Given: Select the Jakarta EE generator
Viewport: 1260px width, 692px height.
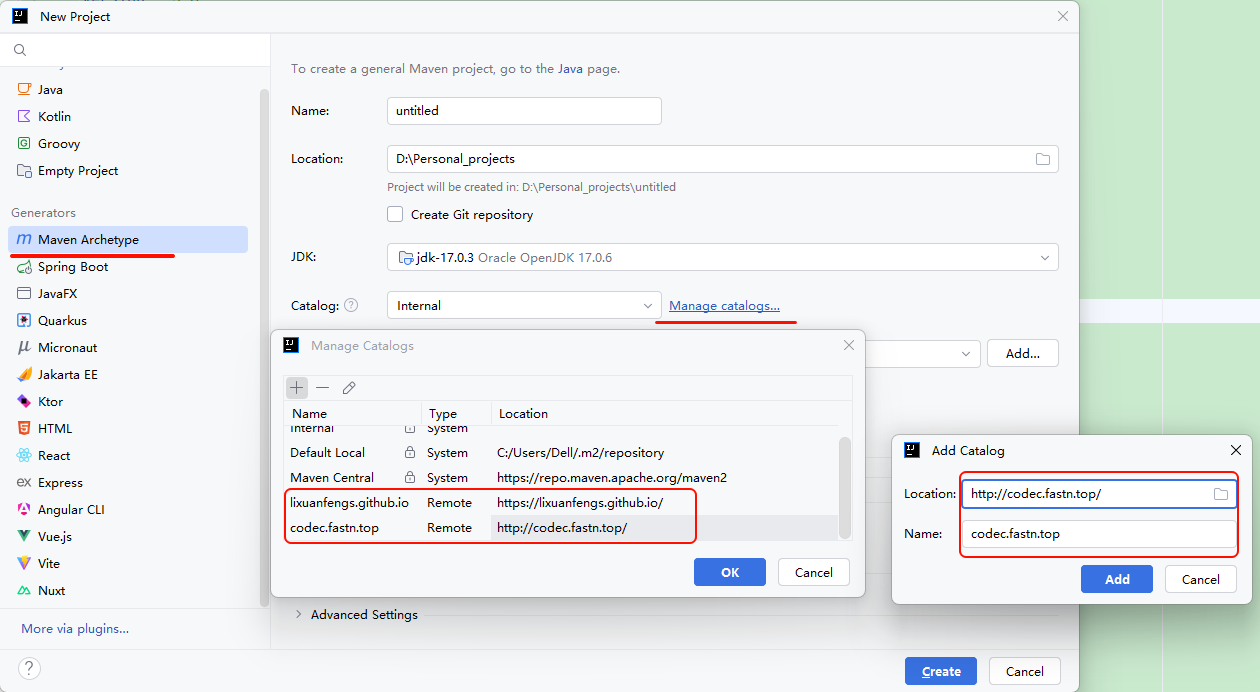Looking at the screenshot, I should click(x=128, y=374).
